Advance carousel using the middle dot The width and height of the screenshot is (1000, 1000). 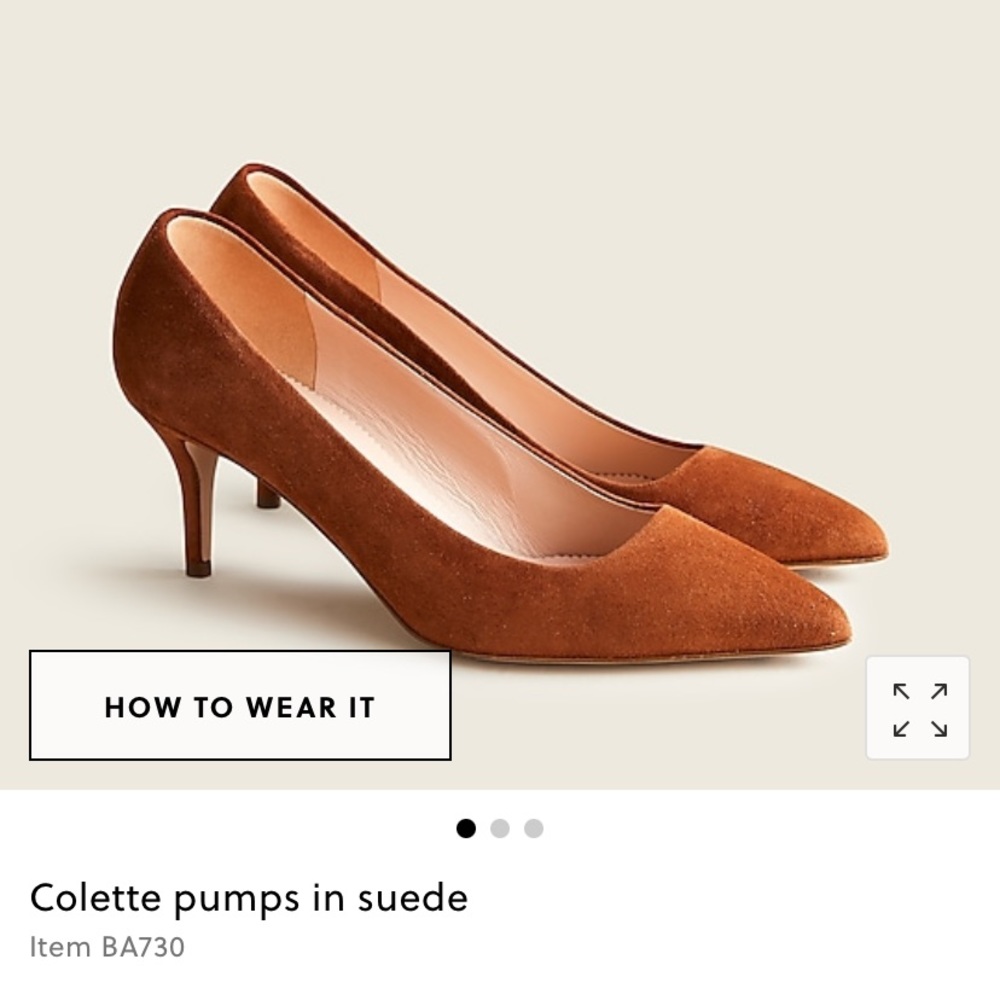tap(500, 828)
